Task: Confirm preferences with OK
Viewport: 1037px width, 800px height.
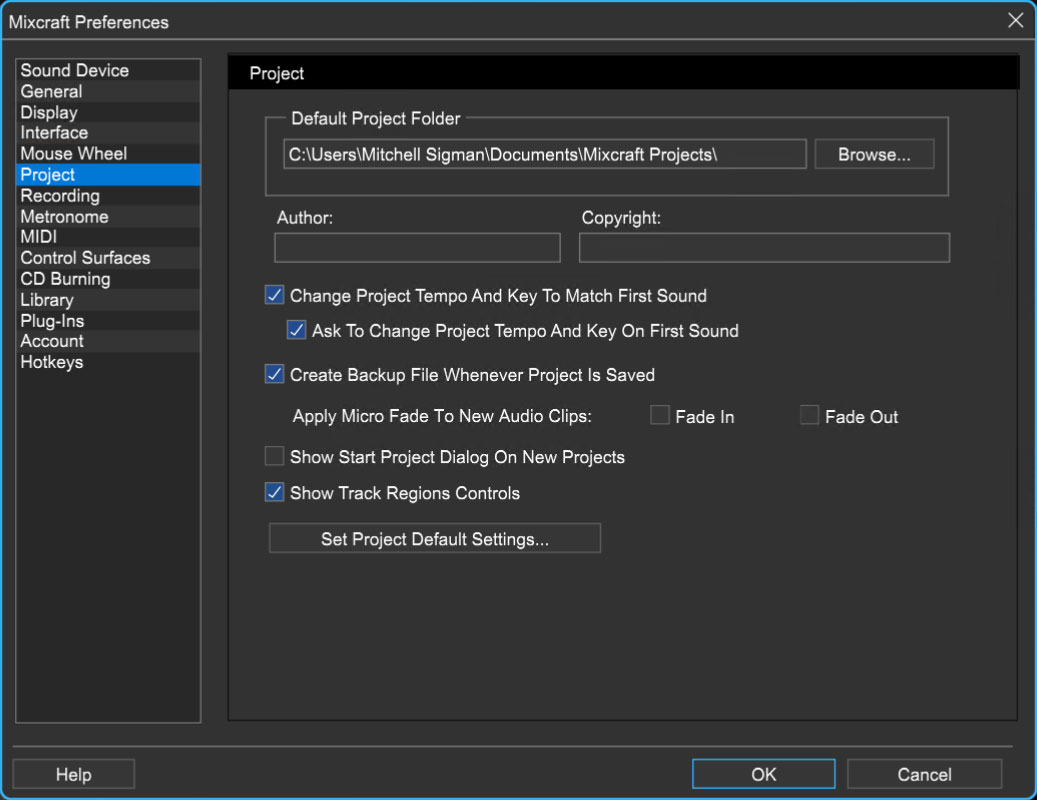Action: pos(763,774)
